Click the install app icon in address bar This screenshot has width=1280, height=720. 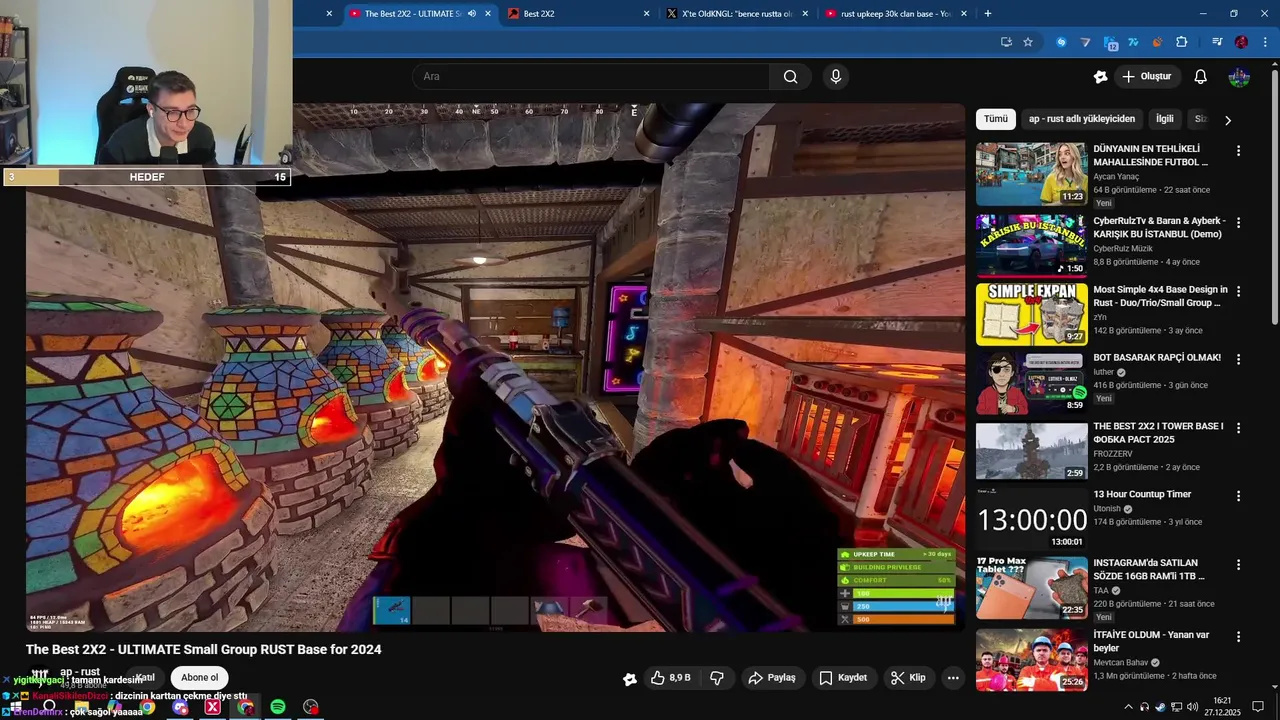click(x=1006, y=42)
